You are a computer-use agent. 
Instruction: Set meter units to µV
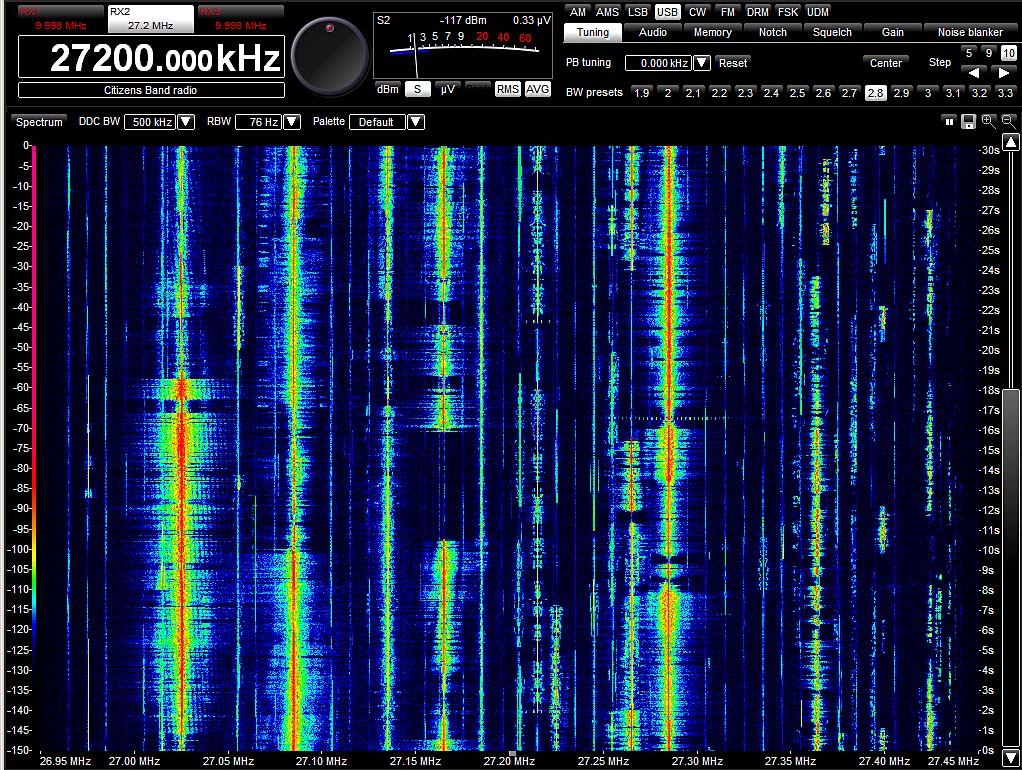click(447, 89)
